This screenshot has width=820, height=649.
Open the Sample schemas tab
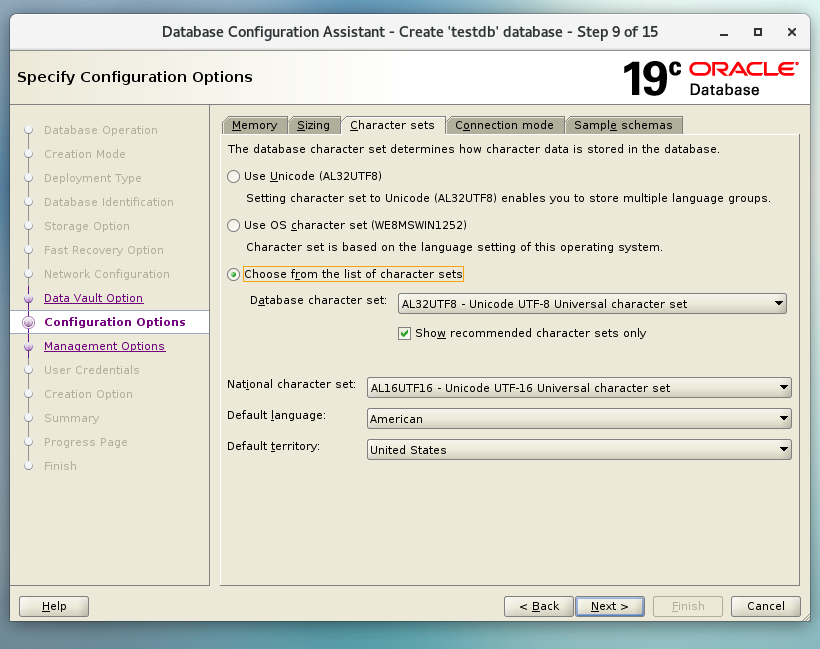point(625,125)
